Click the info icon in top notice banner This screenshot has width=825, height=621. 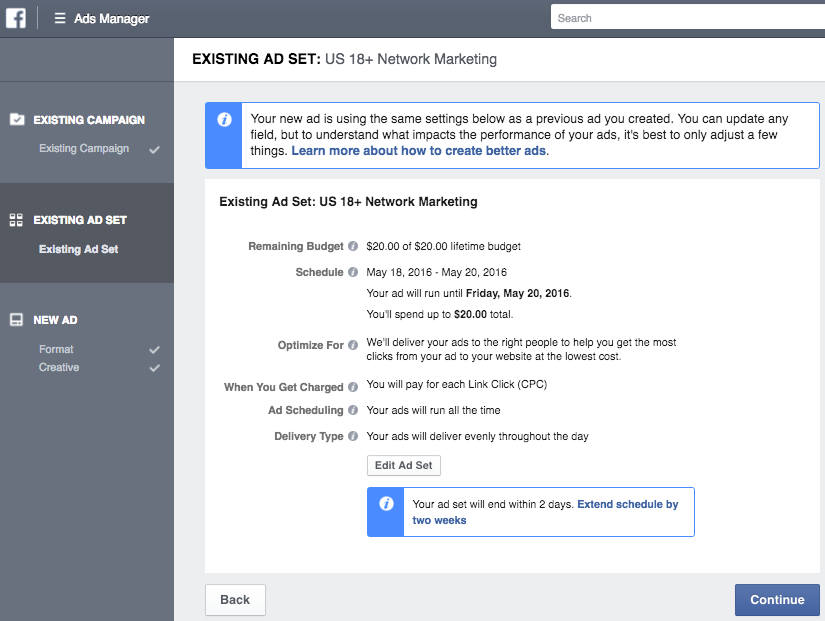point(224,119)
